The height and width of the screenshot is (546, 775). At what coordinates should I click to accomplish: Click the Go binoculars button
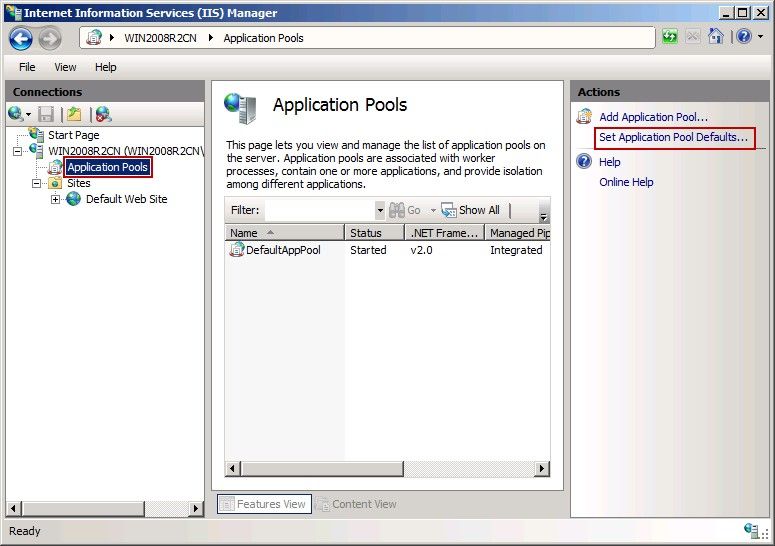(405, 210)
